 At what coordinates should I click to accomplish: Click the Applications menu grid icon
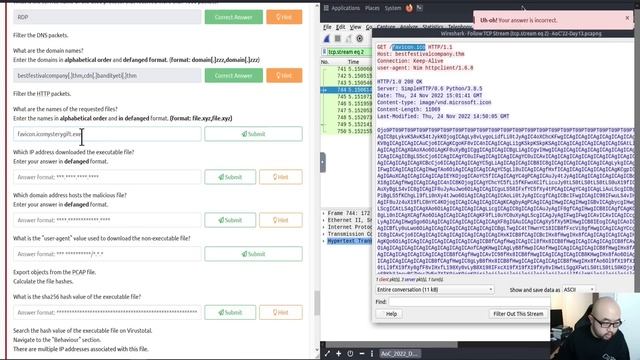pyautogui.click(x=326, y=8)
